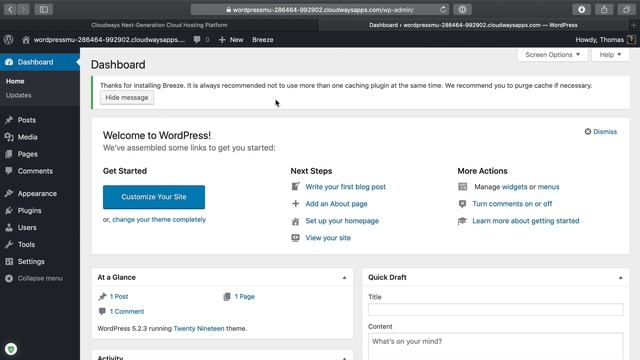Click the shield icon beside the address bar
The width and height of the screenshot is (640, 360).
click(x=462, y=9)
